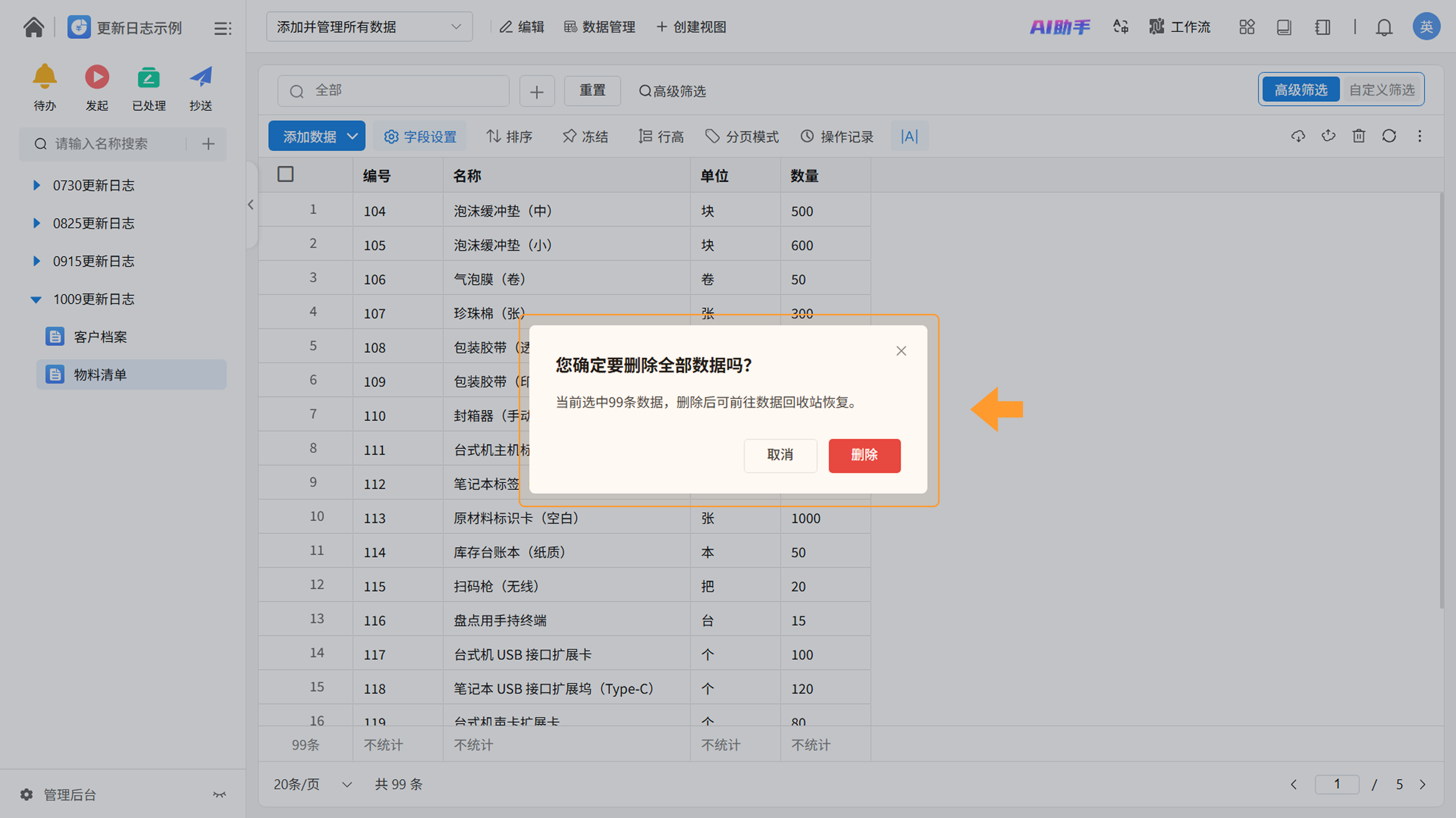Click the refresh icon in table toolbar
The image size is (1456, 818).
(x=1389, y=136)
